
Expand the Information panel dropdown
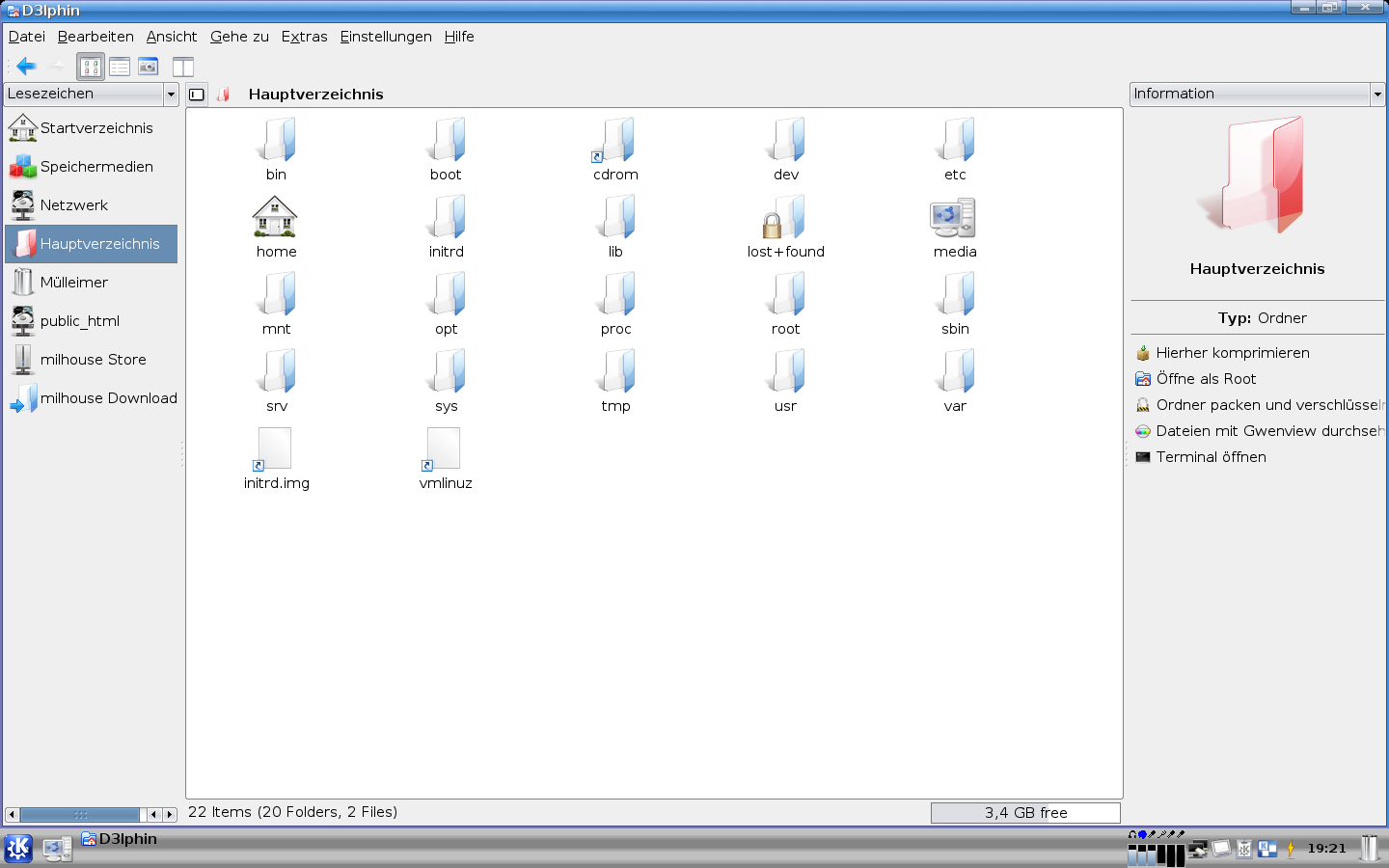[x=1376, y=95]
